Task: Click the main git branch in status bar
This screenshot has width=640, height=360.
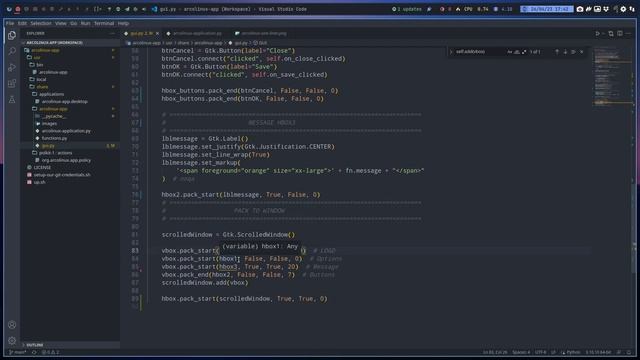Action: tap(18, 352)
